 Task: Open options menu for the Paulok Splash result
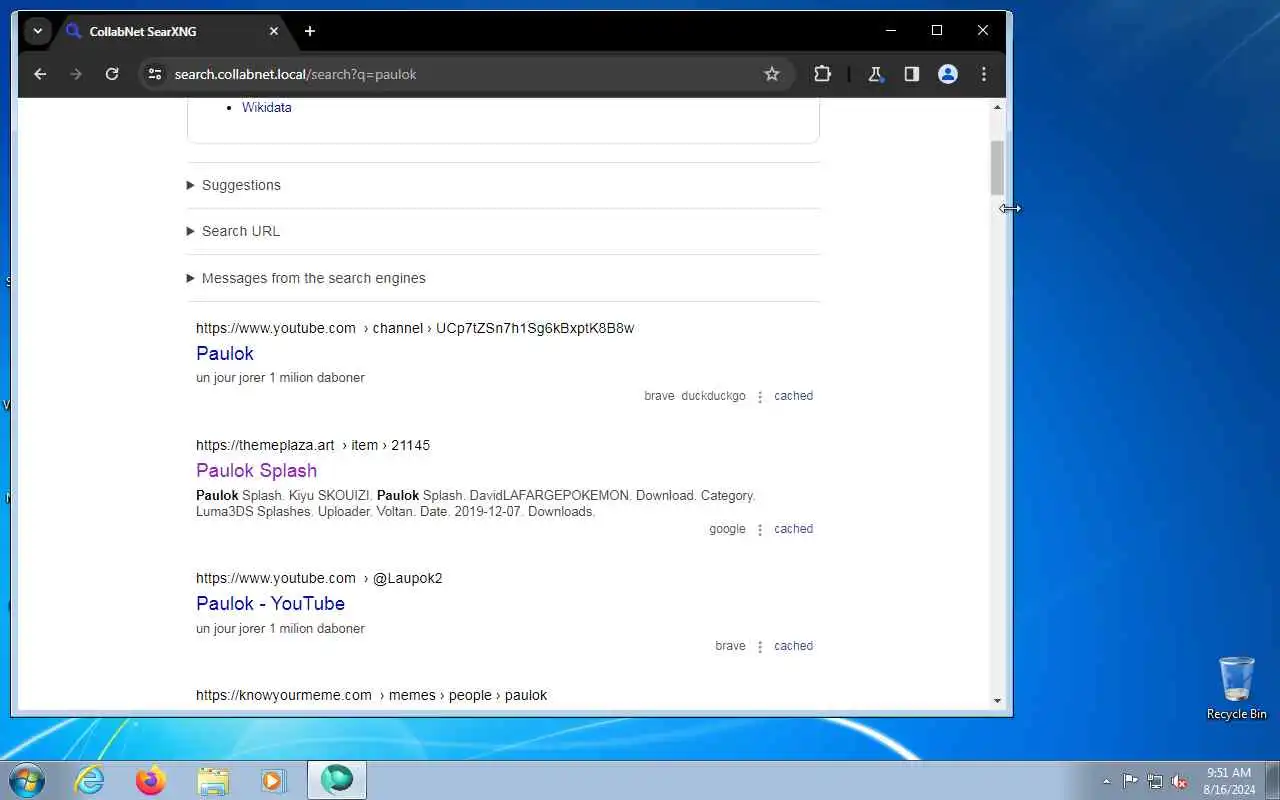pyautogui.click(x=760, y=530)
